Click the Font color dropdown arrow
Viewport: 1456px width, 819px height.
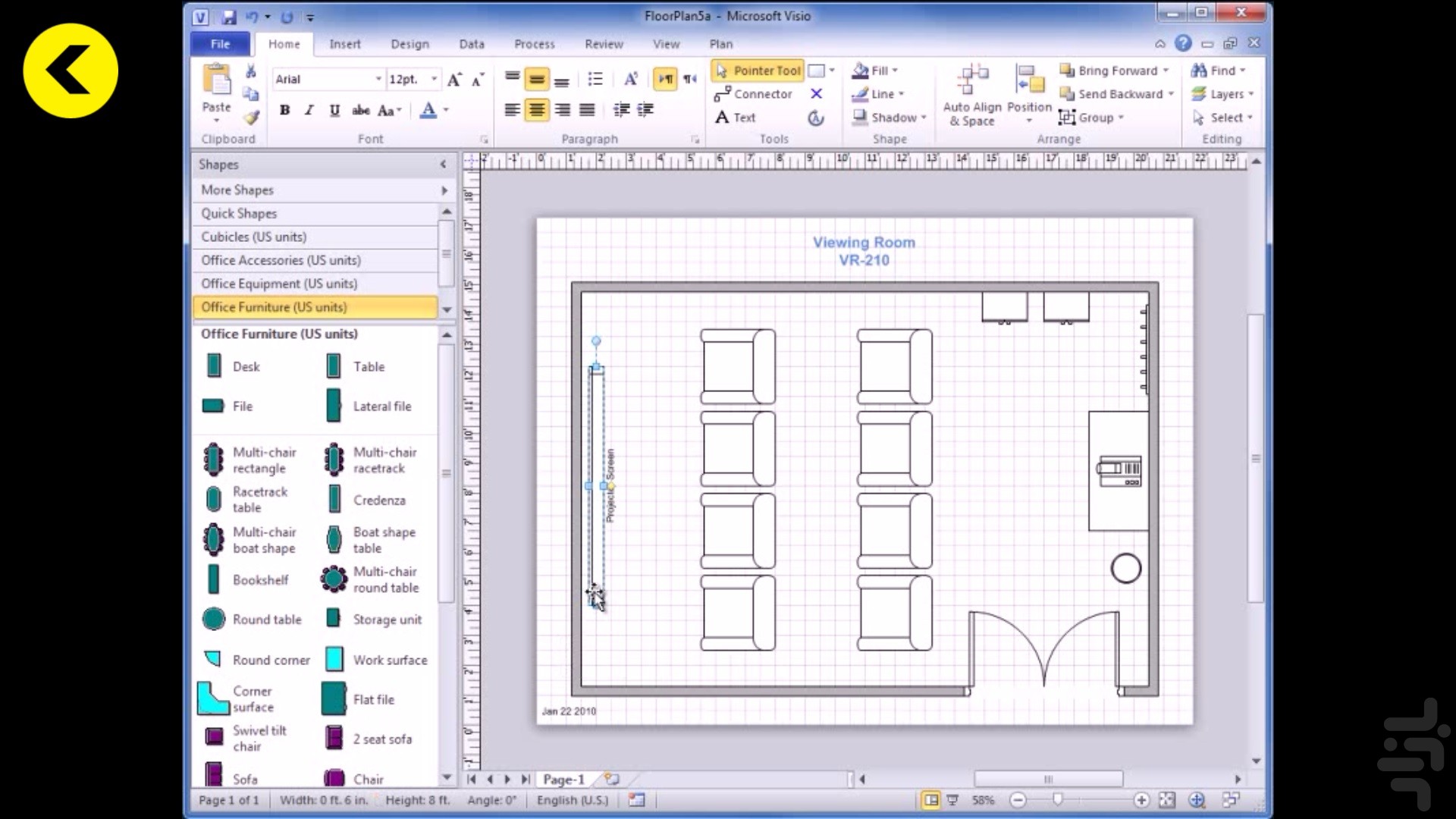[x=444, y=111]
